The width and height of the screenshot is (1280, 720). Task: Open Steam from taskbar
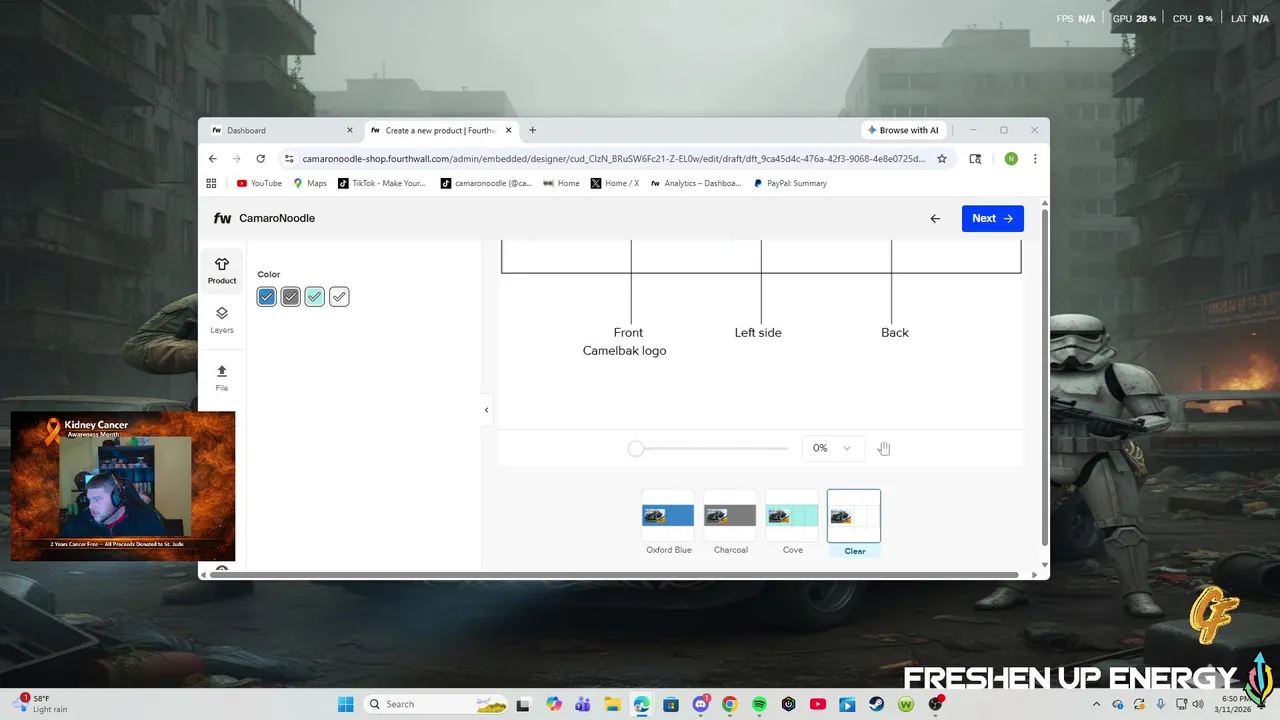click(877, 704)
